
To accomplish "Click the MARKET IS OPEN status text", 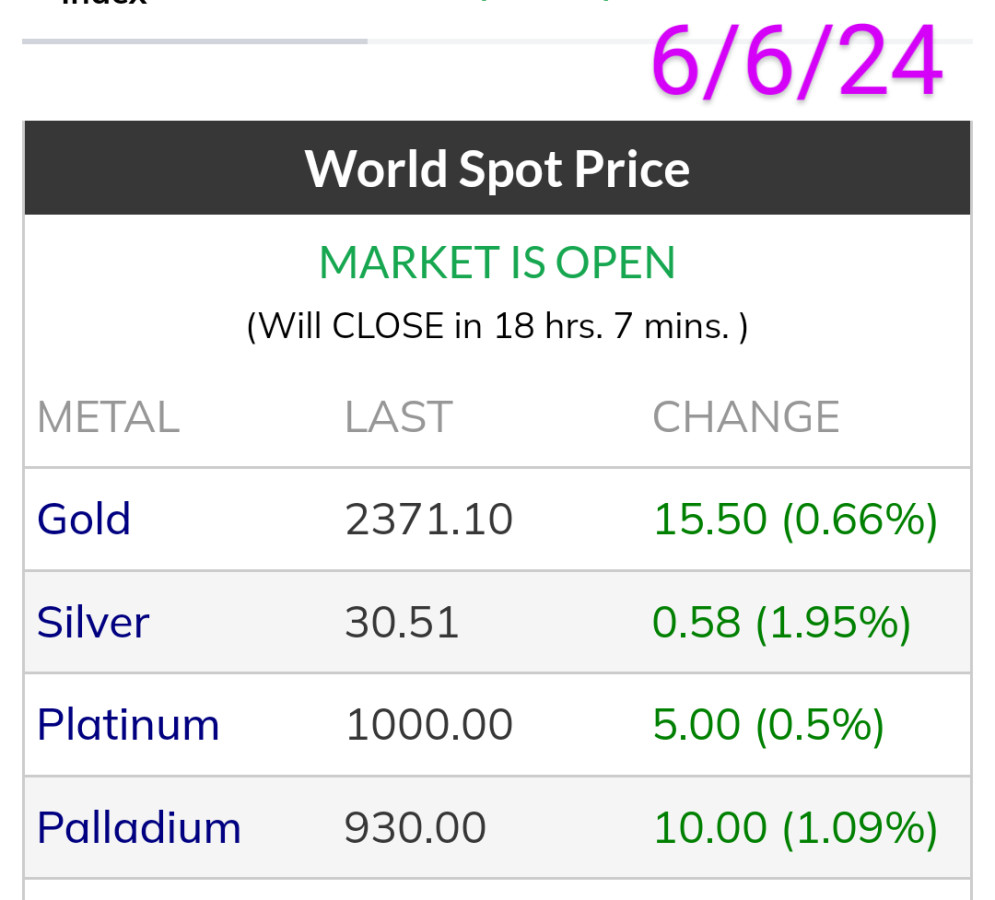I will coord(497,263).
